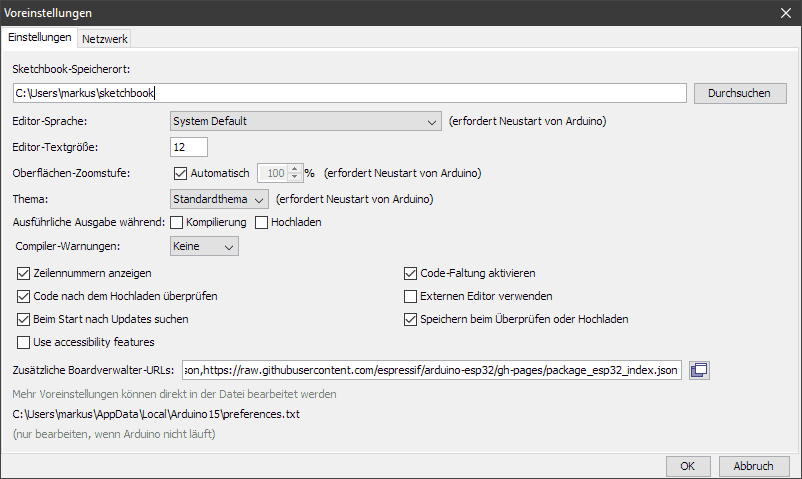This screenshot has height=479, width=802.
Task: Click the Zusätzliche Boardverwalter-URLs text field
Action: pyautogui.click(x=432, y=370)
